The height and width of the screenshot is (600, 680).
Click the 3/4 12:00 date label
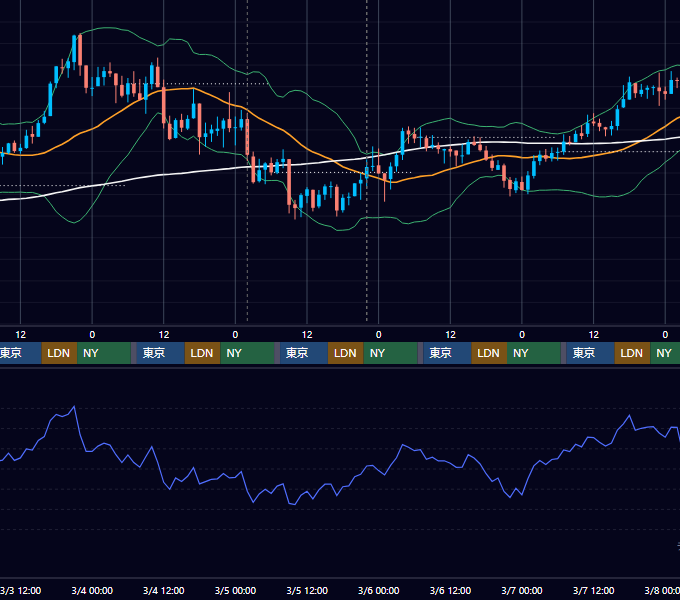coord(163,590)
